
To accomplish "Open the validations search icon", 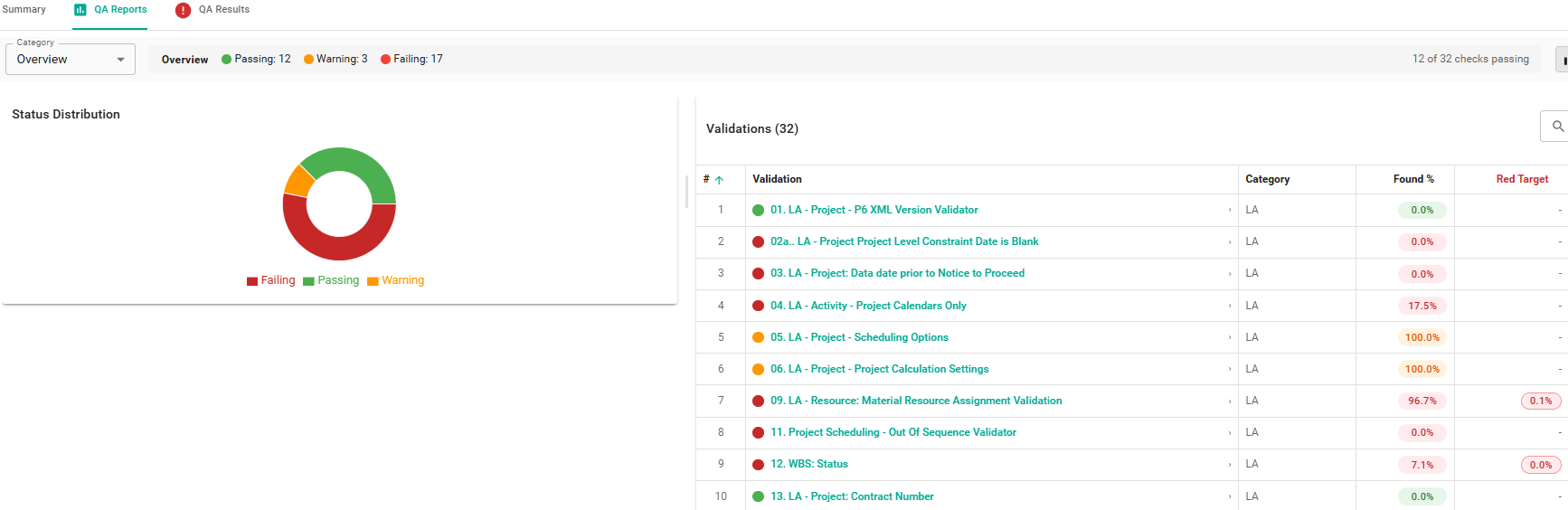I will [x=1557, y=127].
